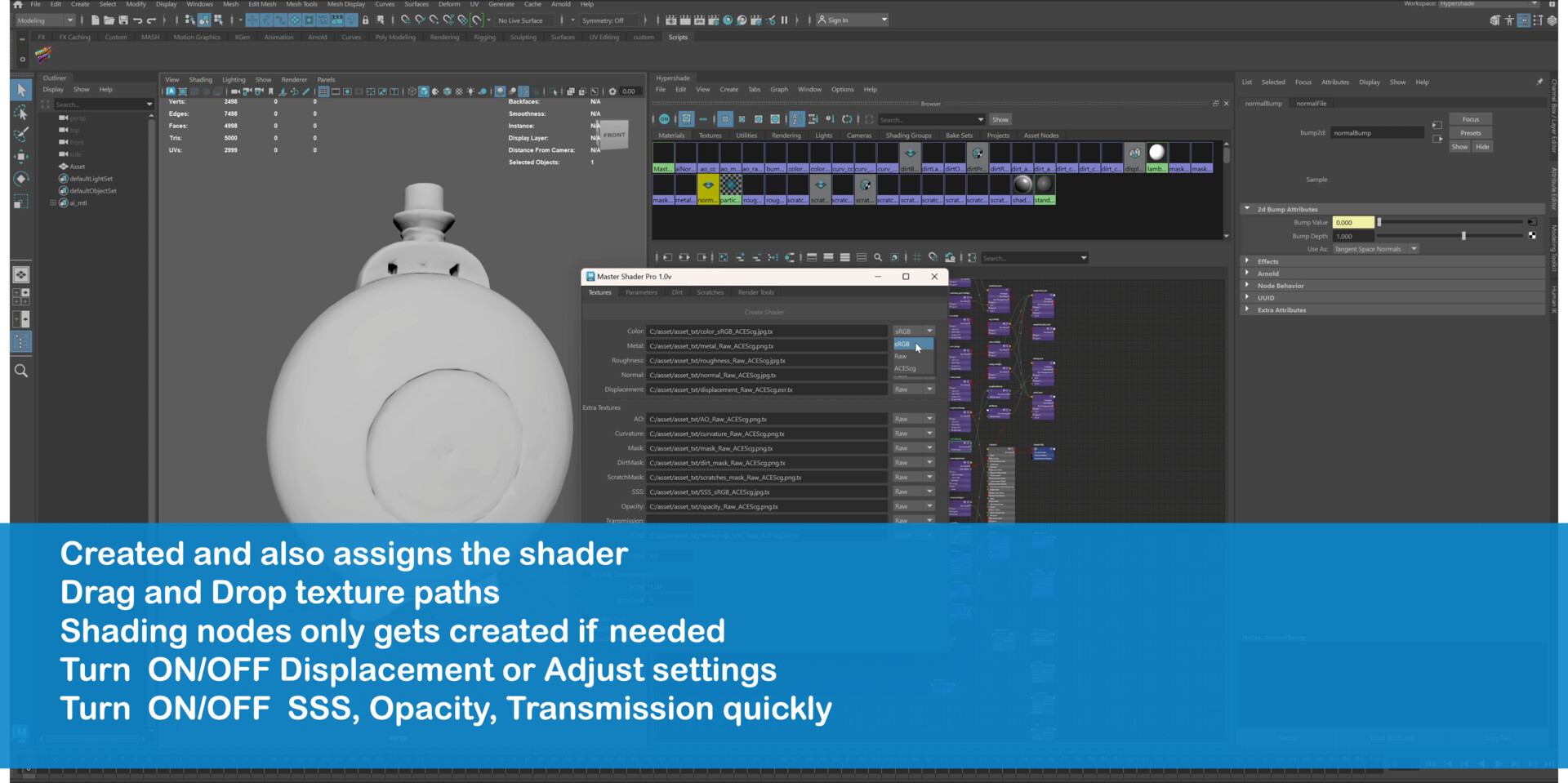
Task: Click the Show button in the Hypershade browser
Action: 1000,119
